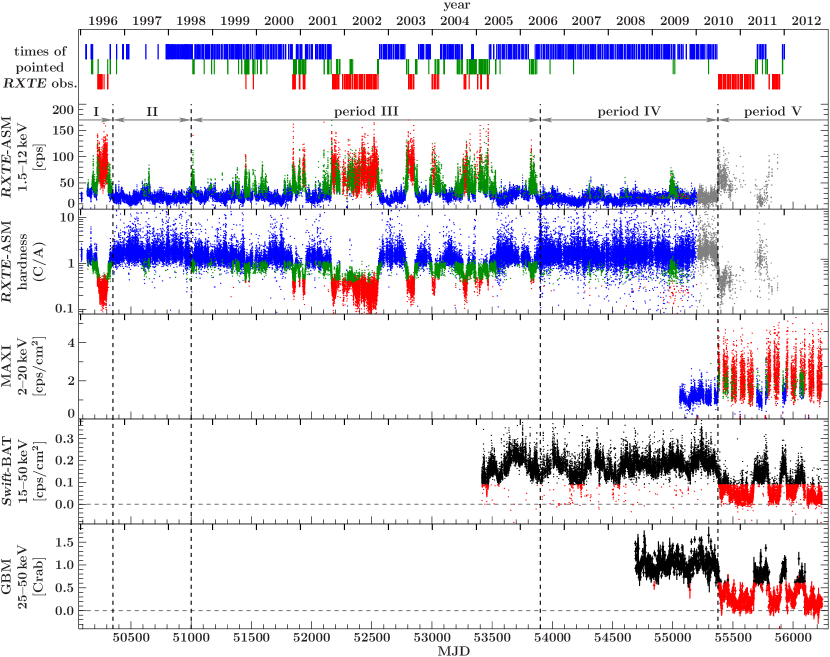Click the 53000 MJD tick label
This screenshot has height=657, width=830.
coord(431,637)
